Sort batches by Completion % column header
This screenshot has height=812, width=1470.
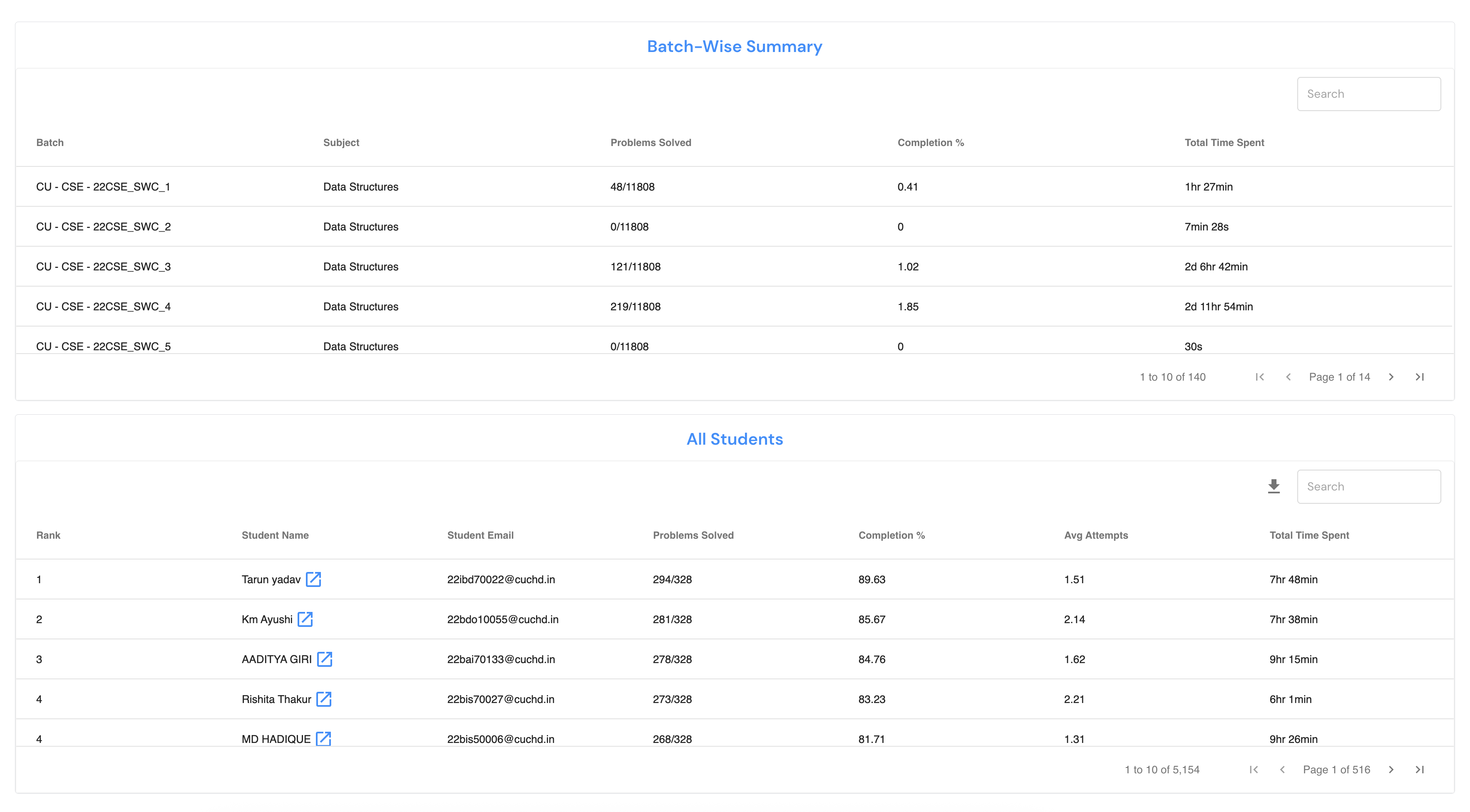coord(930,143)
